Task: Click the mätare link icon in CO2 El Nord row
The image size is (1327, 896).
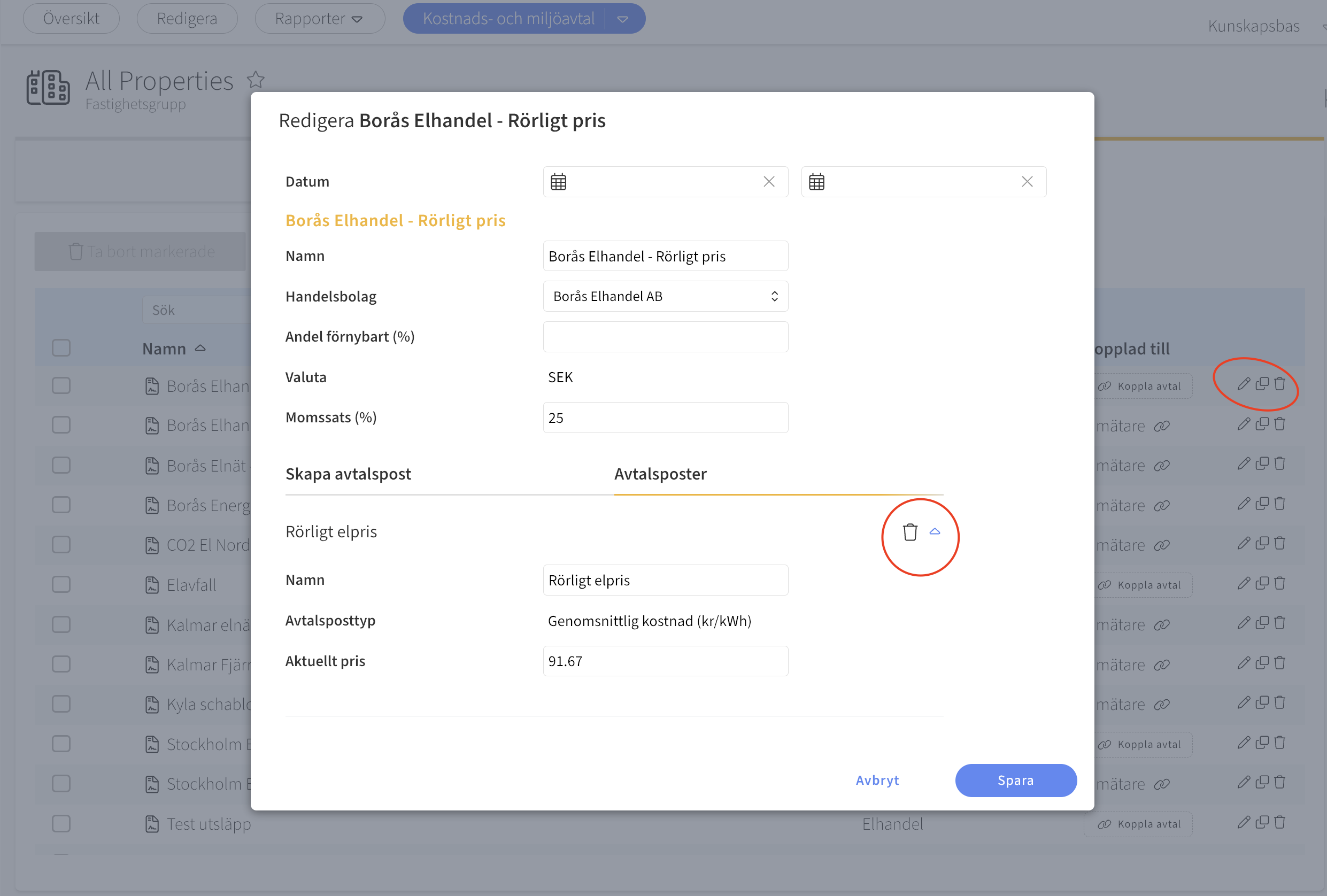Action: 1162,545
